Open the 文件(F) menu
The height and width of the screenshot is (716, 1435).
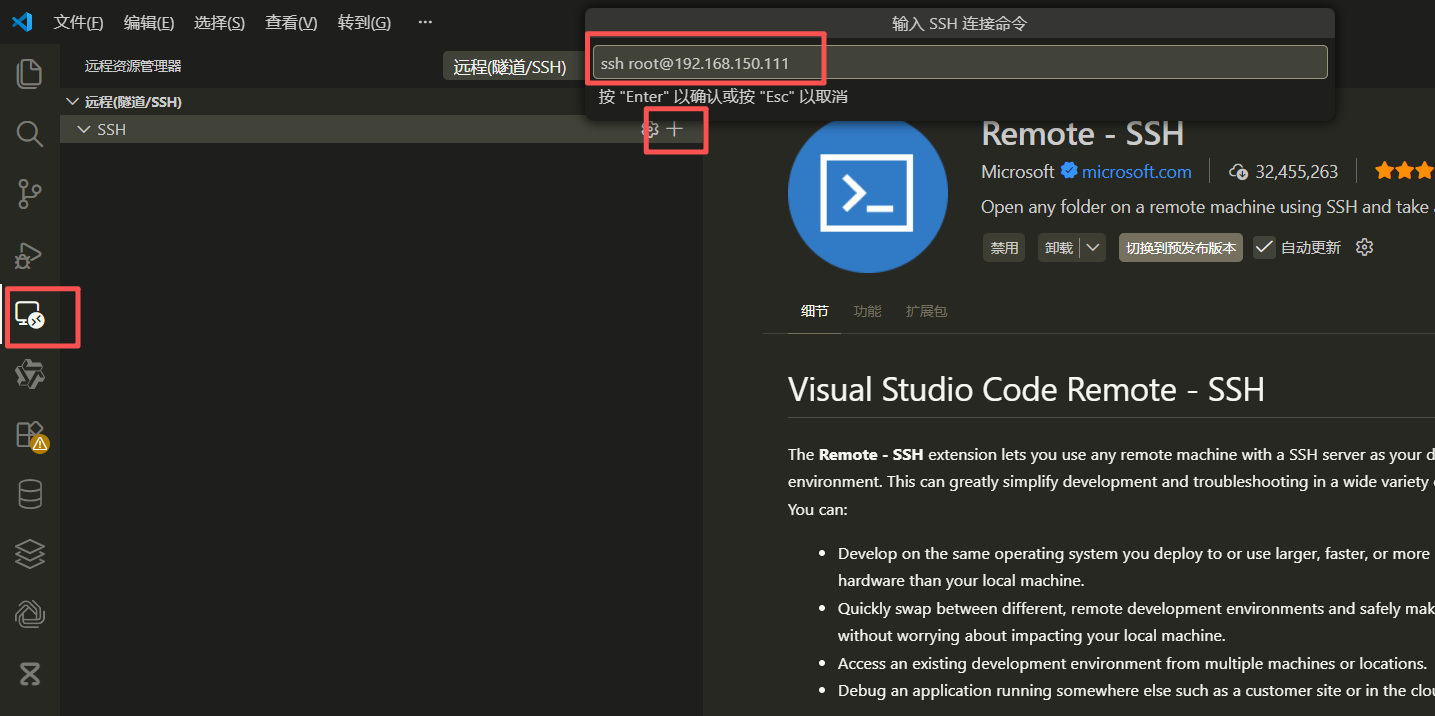point(78,22)
